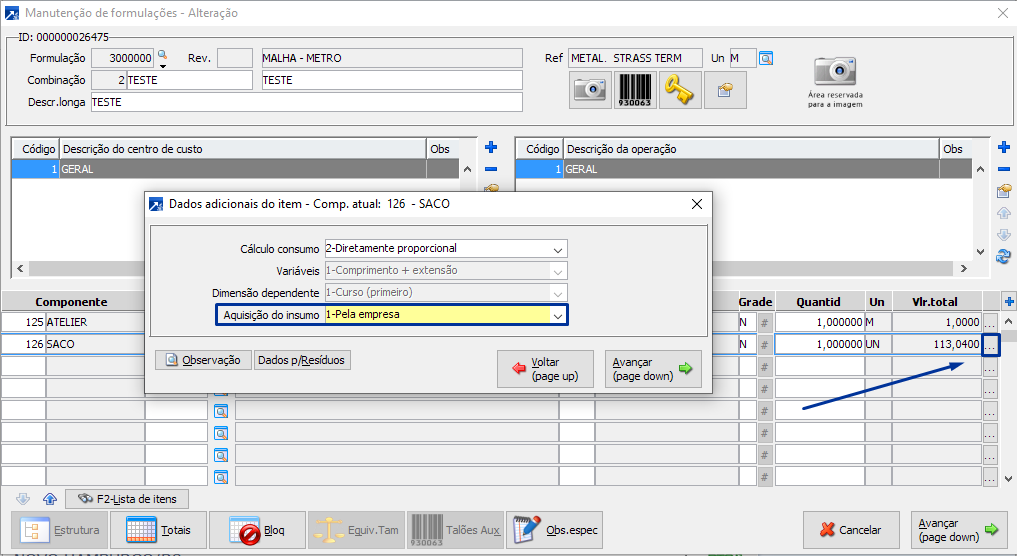The image size is (1017, 556).
Task: Click the Bloq button
Action: 257,530
